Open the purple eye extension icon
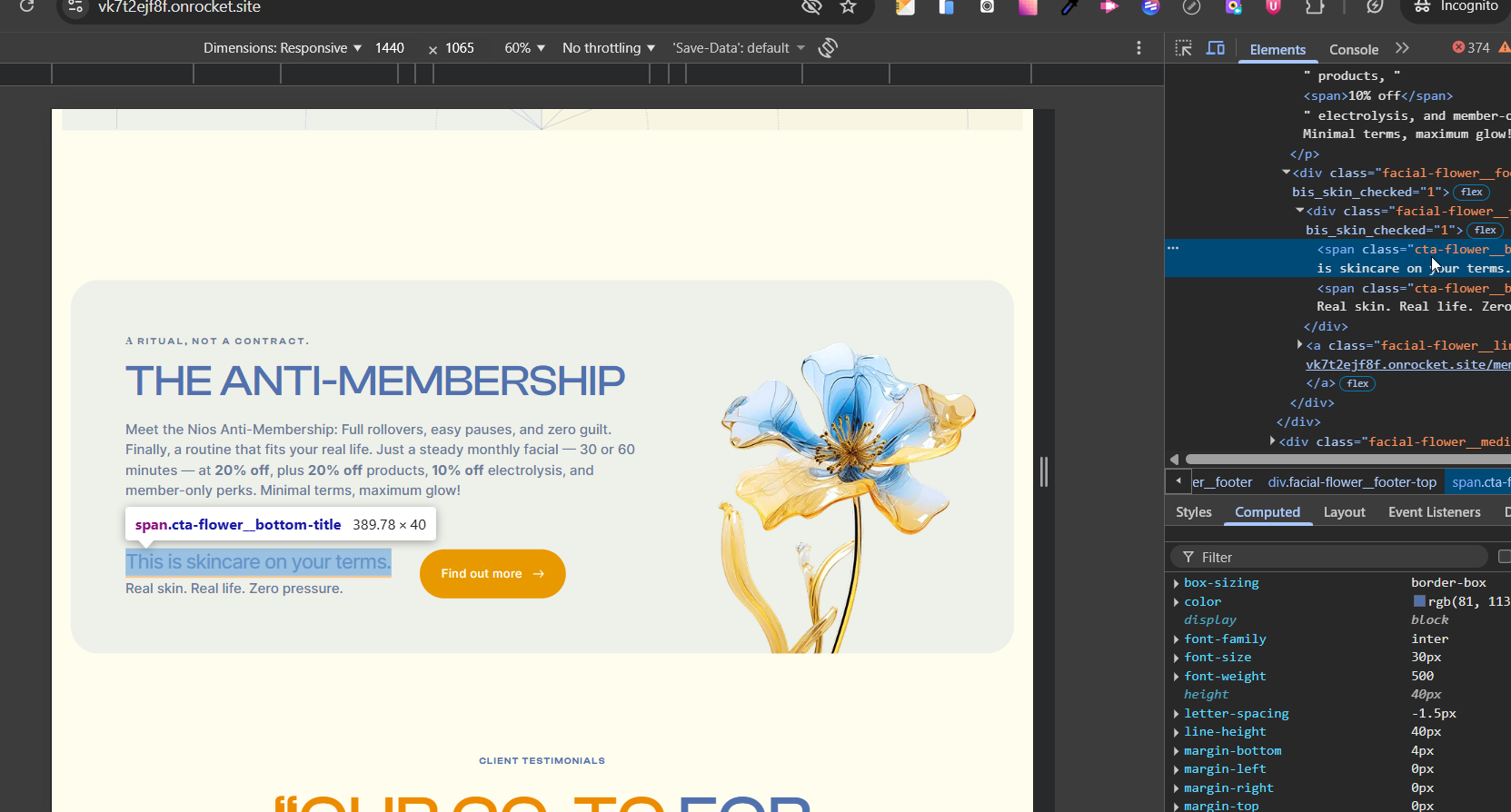 click(x=1233, y=7)
